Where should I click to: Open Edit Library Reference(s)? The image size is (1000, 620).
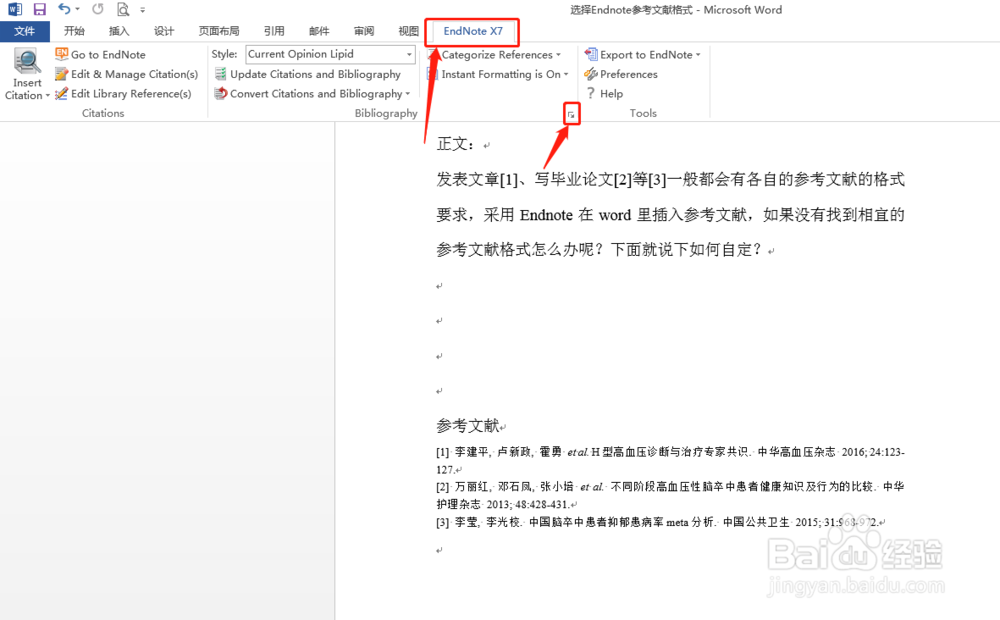coord(131,94)
